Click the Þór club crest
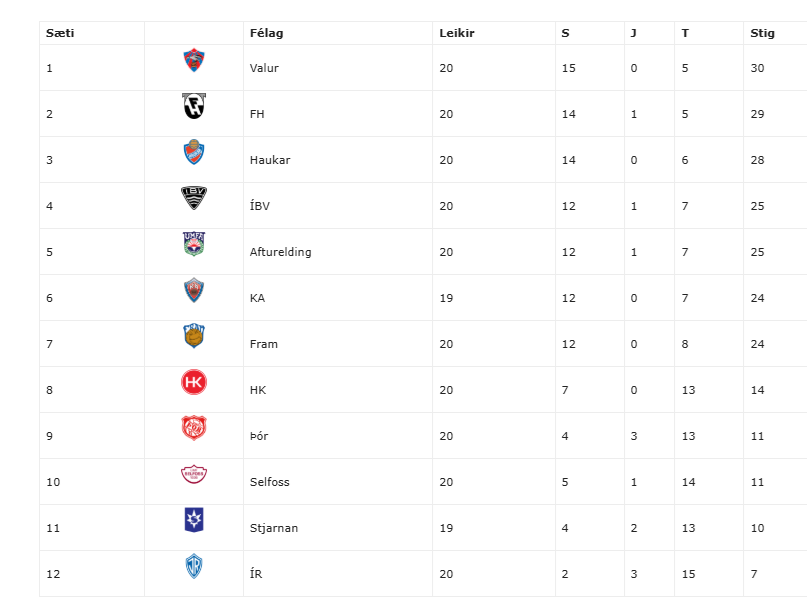The height and width of the screenshot is (615, 807). coord(193,429)
